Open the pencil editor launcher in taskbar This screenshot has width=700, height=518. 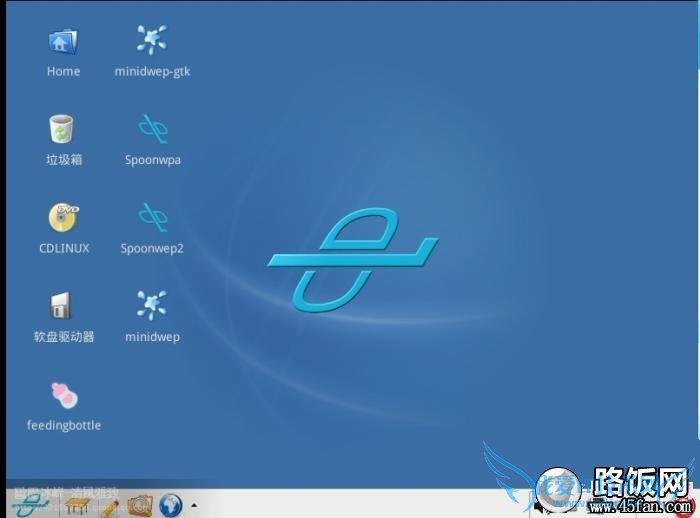(x=109, y=508)
